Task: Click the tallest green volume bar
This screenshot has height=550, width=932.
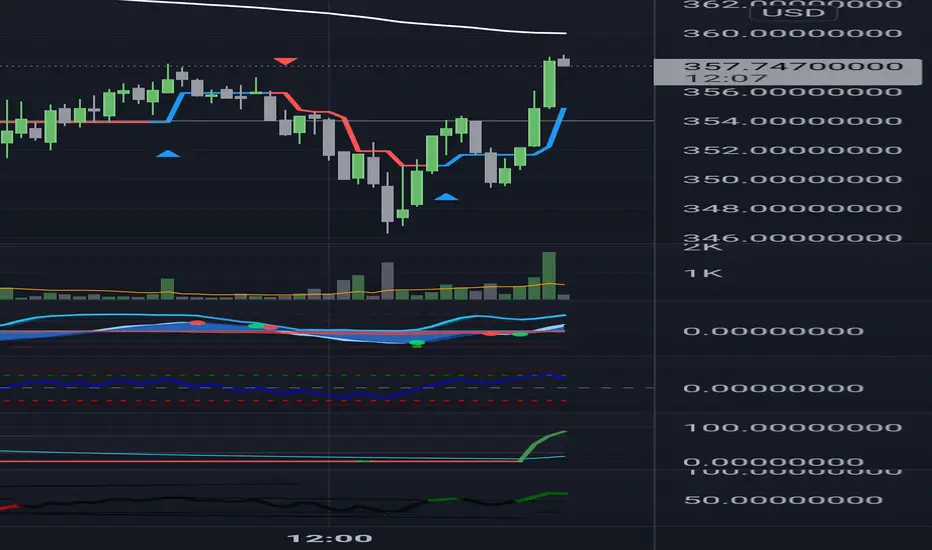Action: pyautogui.click(x=549, y=275)
